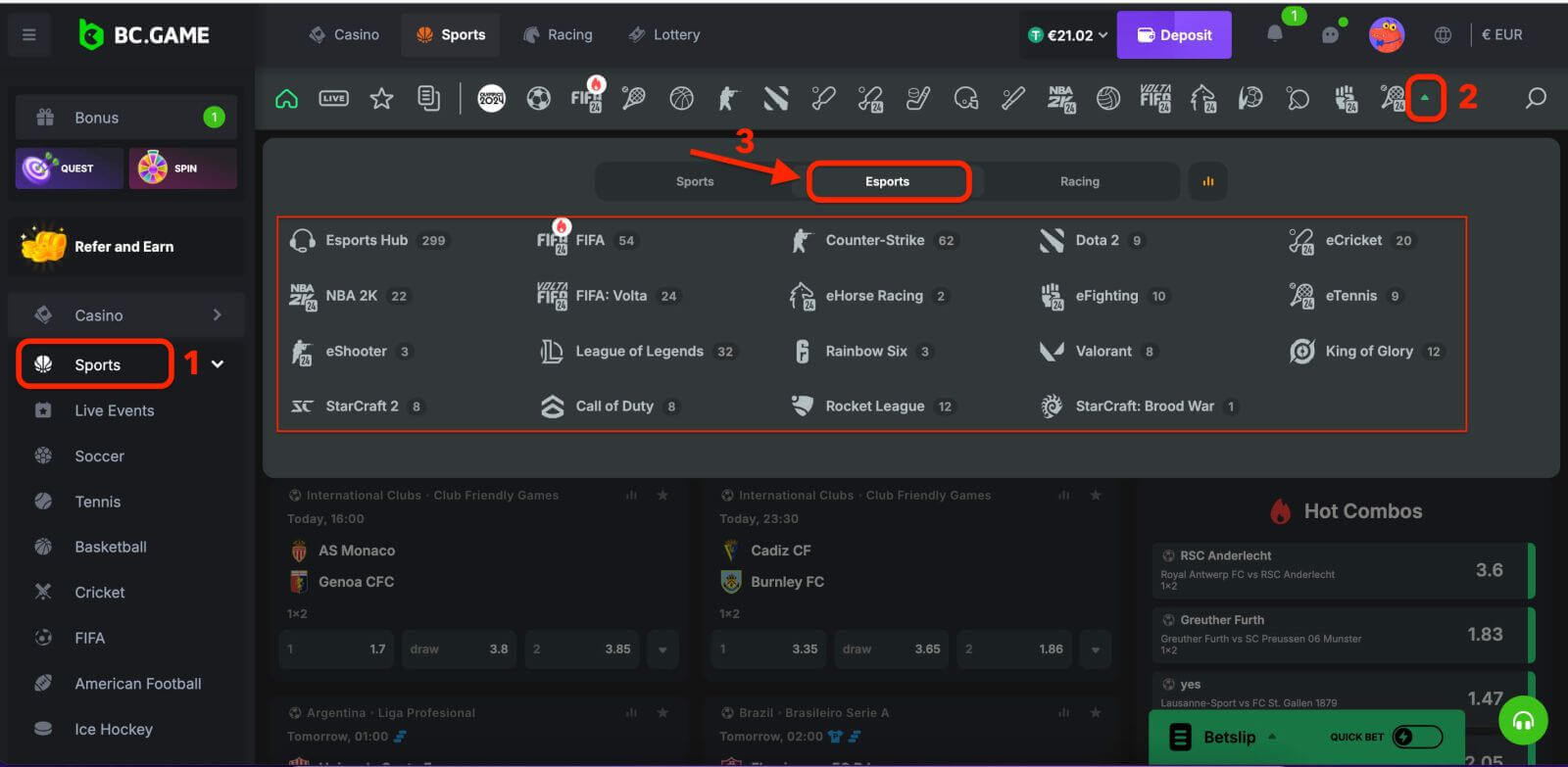This screenshot has width=1568, height=767.
Task: Open King of Glory category
Action: 1367,351
